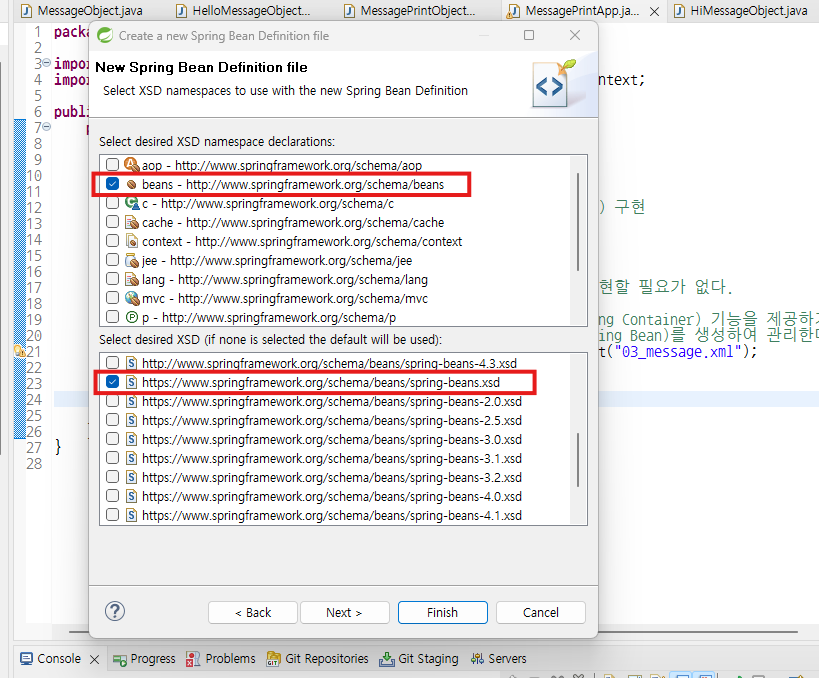Check the aop namespace checkbox
Screen dimensions: 819x678
[112, 165]
